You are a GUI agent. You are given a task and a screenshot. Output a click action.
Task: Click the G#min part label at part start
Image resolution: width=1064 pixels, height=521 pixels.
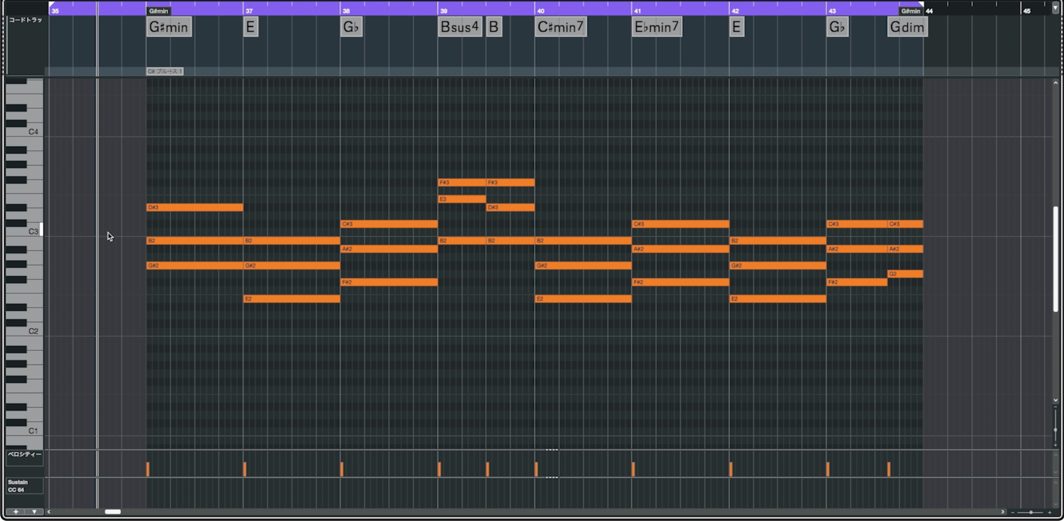(x=159, y=11)
